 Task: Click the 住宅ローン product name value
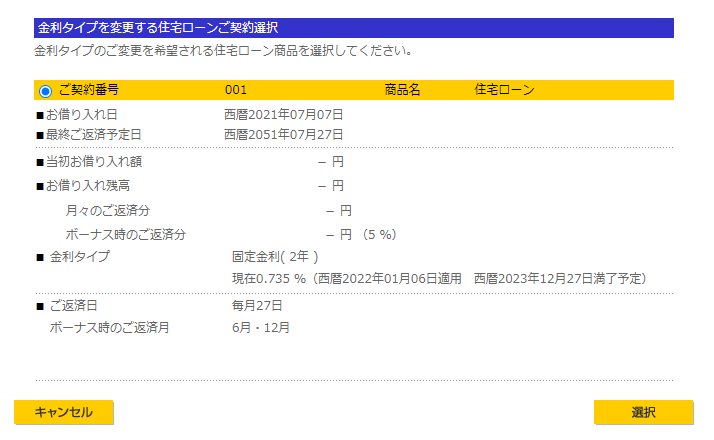click(504, 90)
